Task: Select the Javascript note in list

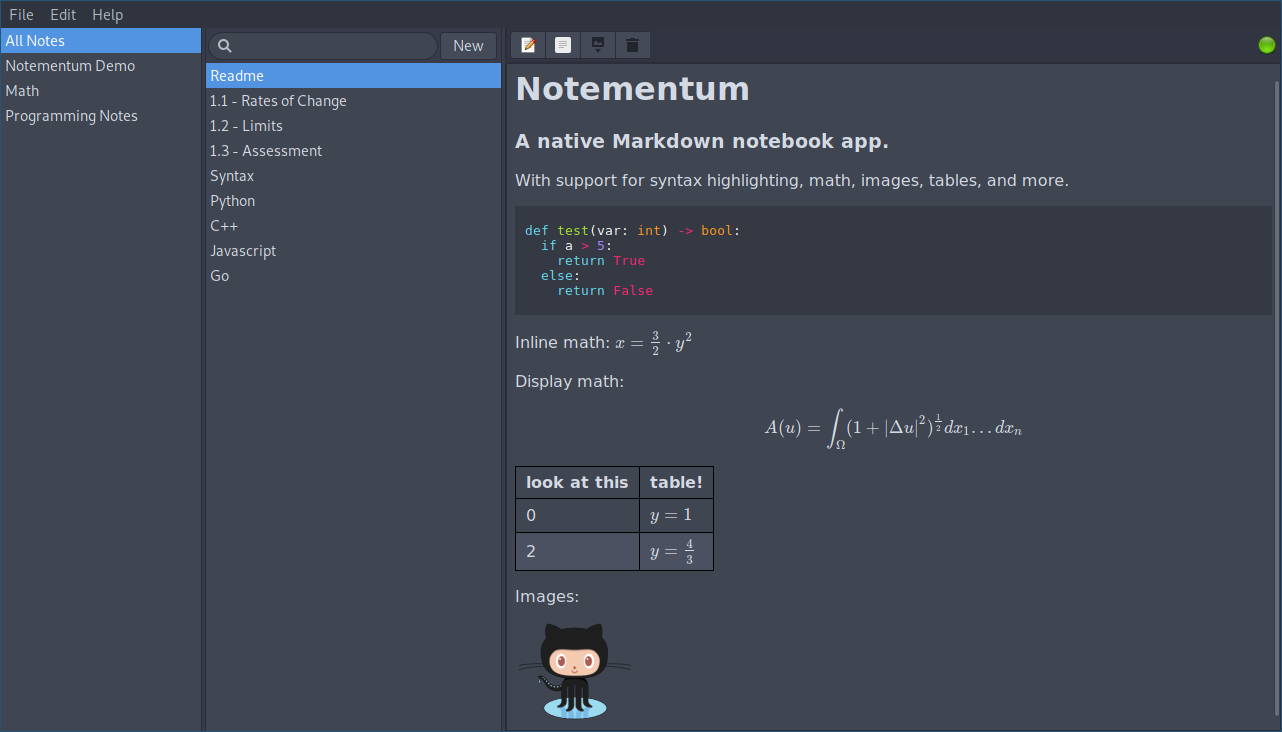Action: coord(243,251)
